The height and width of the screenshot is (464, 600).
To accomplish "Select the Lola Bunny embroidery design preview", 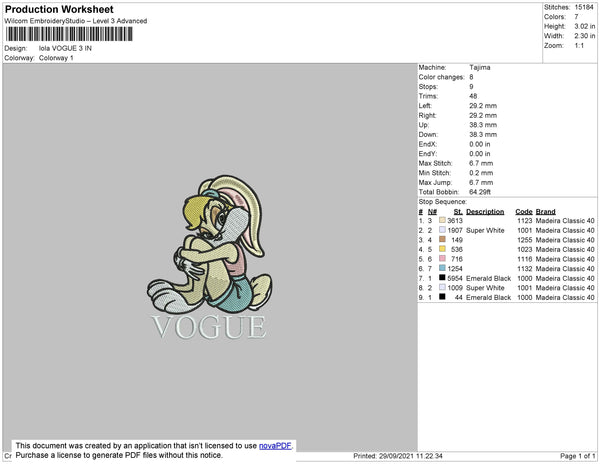I will (x=210, y=245).
